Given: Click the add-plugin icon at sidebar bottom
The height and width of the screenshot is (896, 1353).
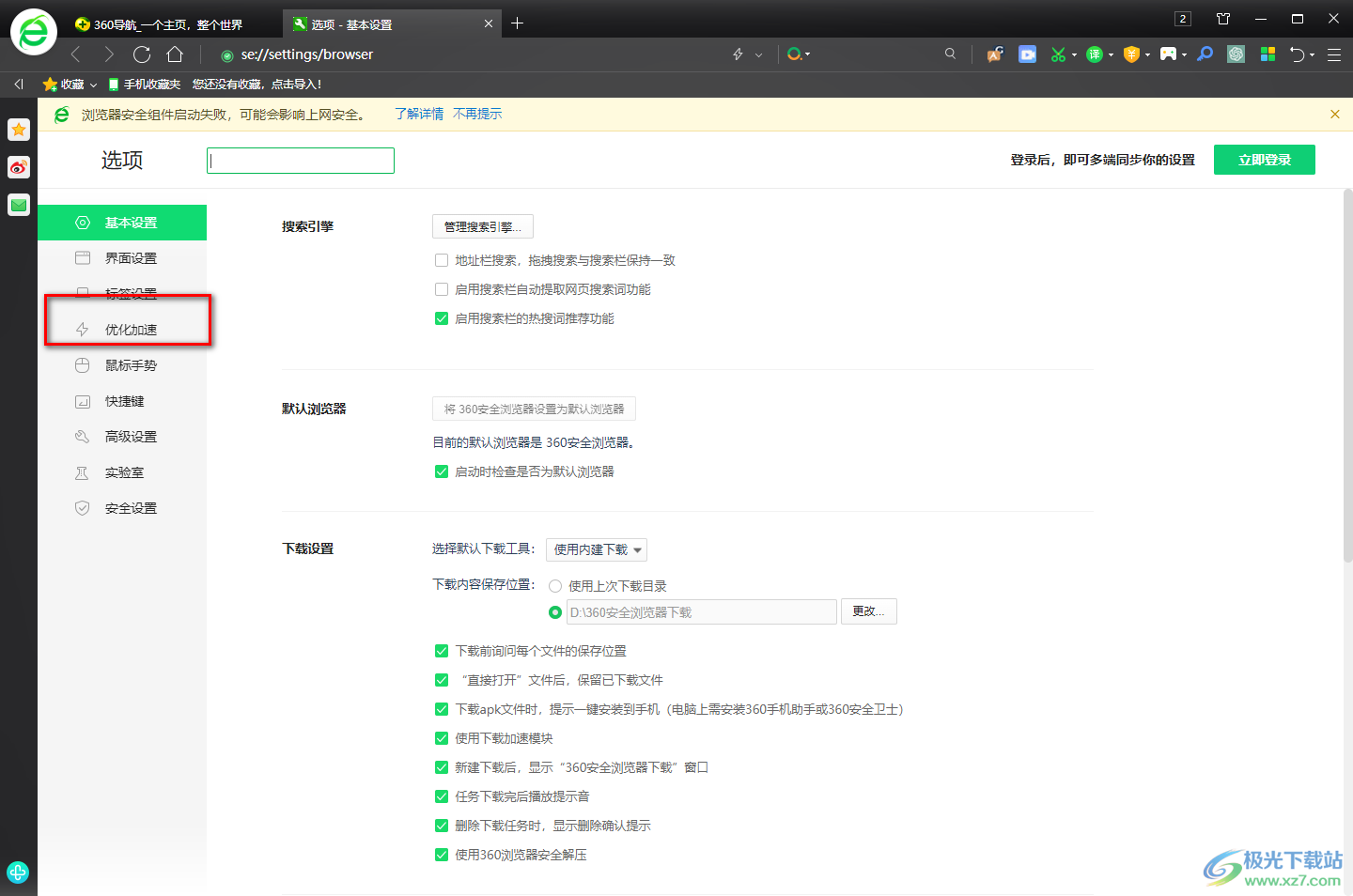Looking at the screenshot, I should (18, 873).
